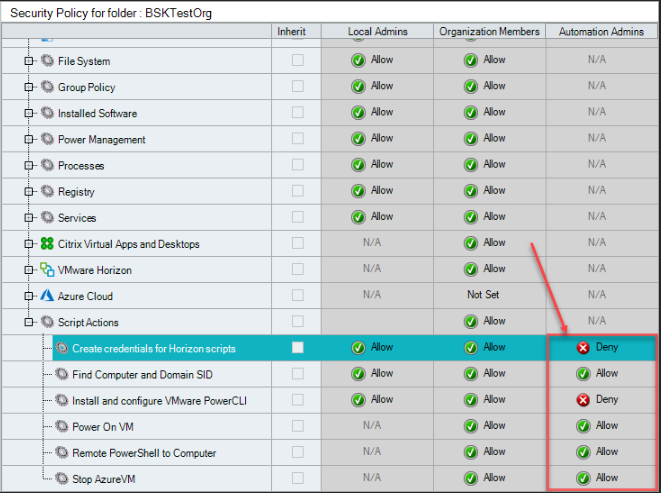
Task: Click the Group Policy gear icon
Action: tap(47, 87)
